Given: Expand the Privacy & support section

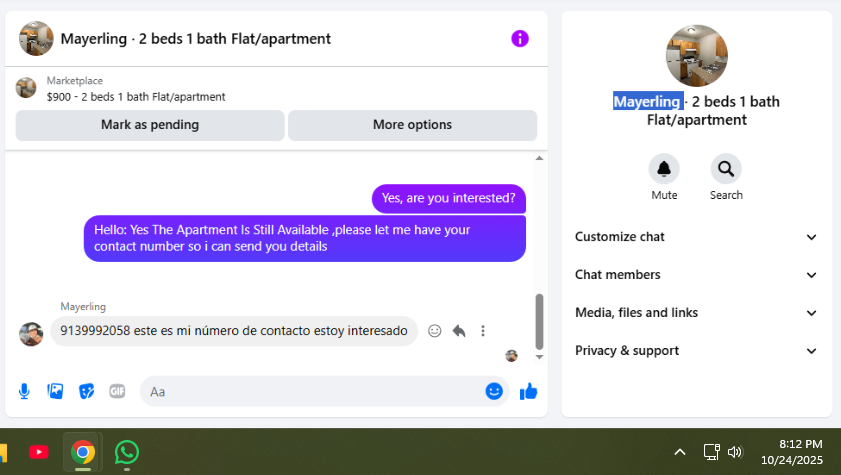Looking at the screenshot, I should coord(696,351).
